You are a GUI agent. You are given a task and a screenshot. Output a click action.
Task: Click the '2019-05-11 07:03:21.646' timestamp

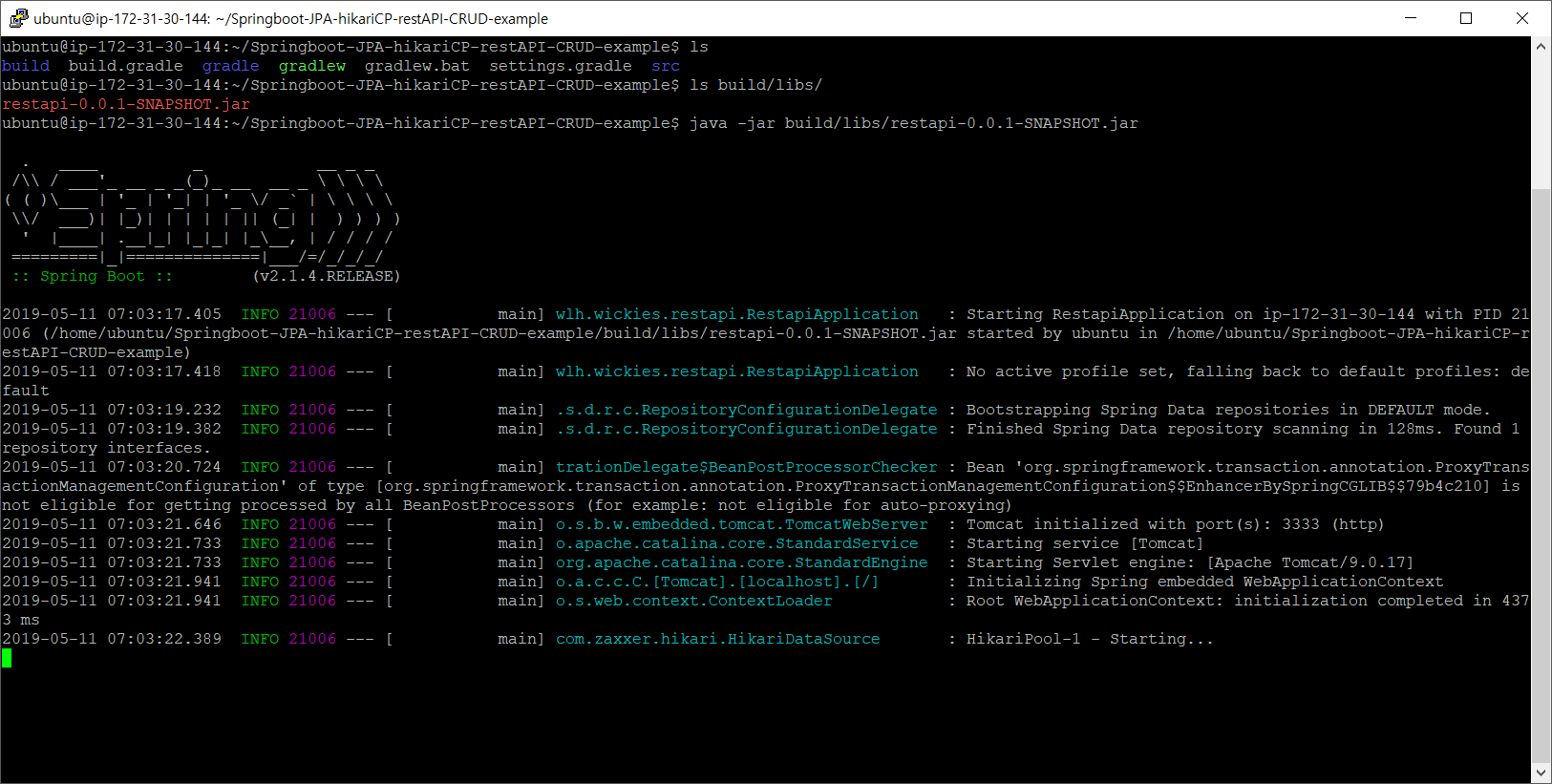(112, 524)
